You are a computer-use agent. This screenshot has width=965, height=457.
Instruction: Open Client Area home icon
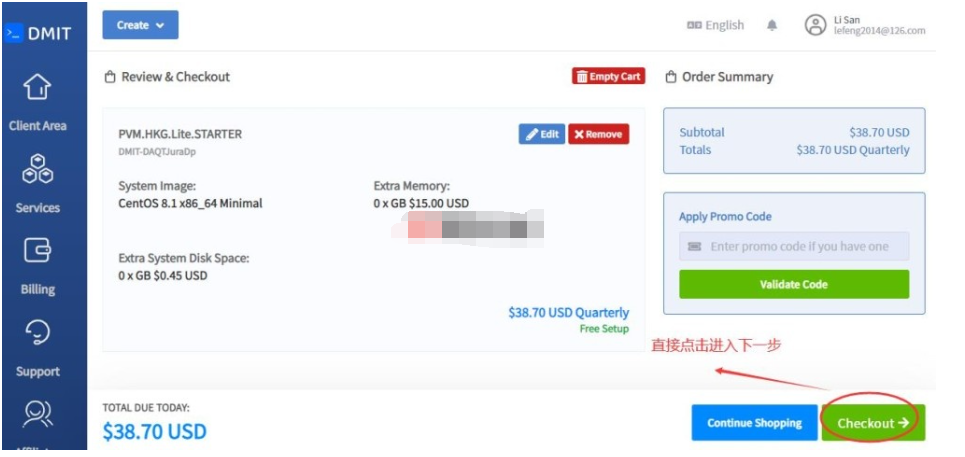pos(38,88)
